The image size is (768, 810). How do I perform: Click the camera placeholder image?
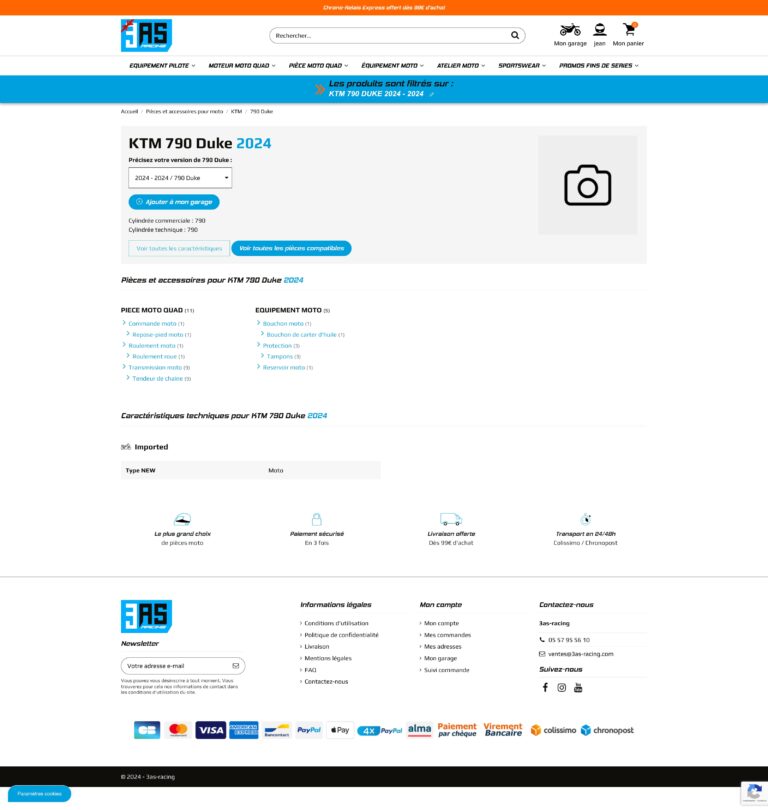[x=588, y=185]
